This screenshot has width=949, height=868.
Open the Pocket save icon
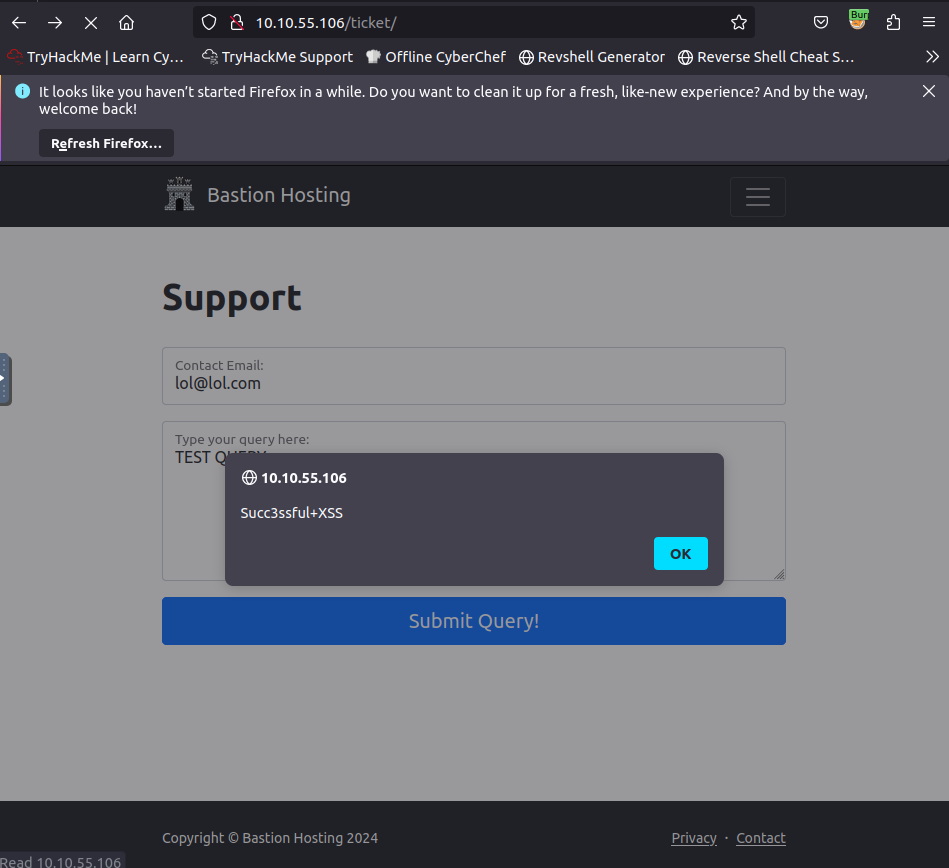820,22
